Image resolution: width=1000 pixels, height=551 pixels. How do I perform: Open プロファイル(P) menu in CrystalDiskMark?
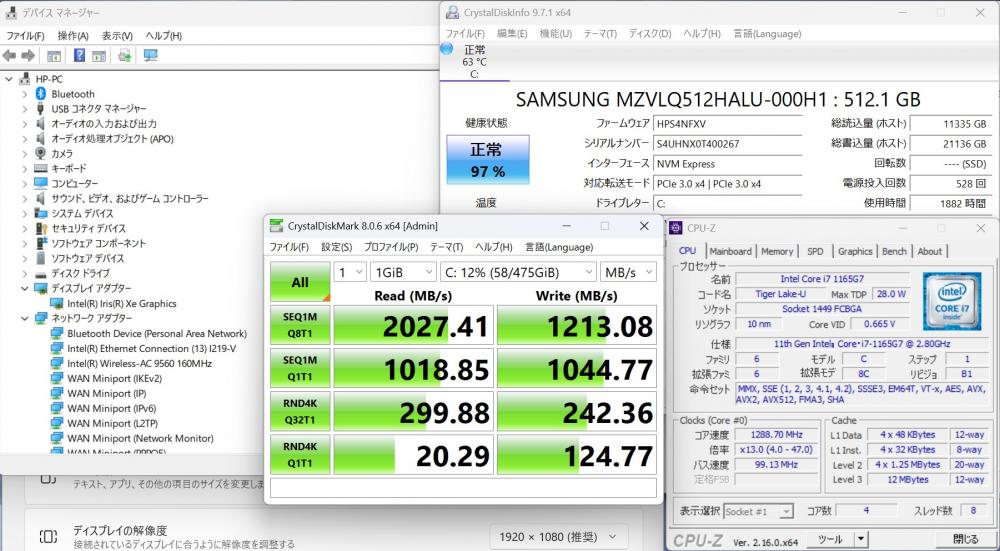pyautogui.click(x=391, y=247)
